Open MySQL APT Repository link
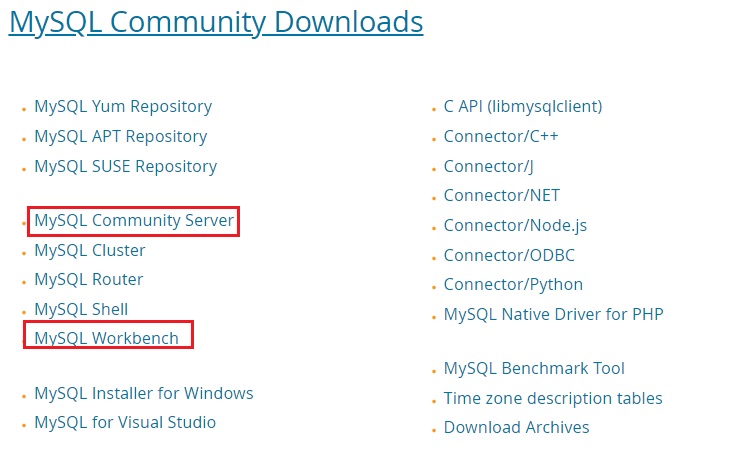This screenshot has height=474, width=740. (121, 137)
